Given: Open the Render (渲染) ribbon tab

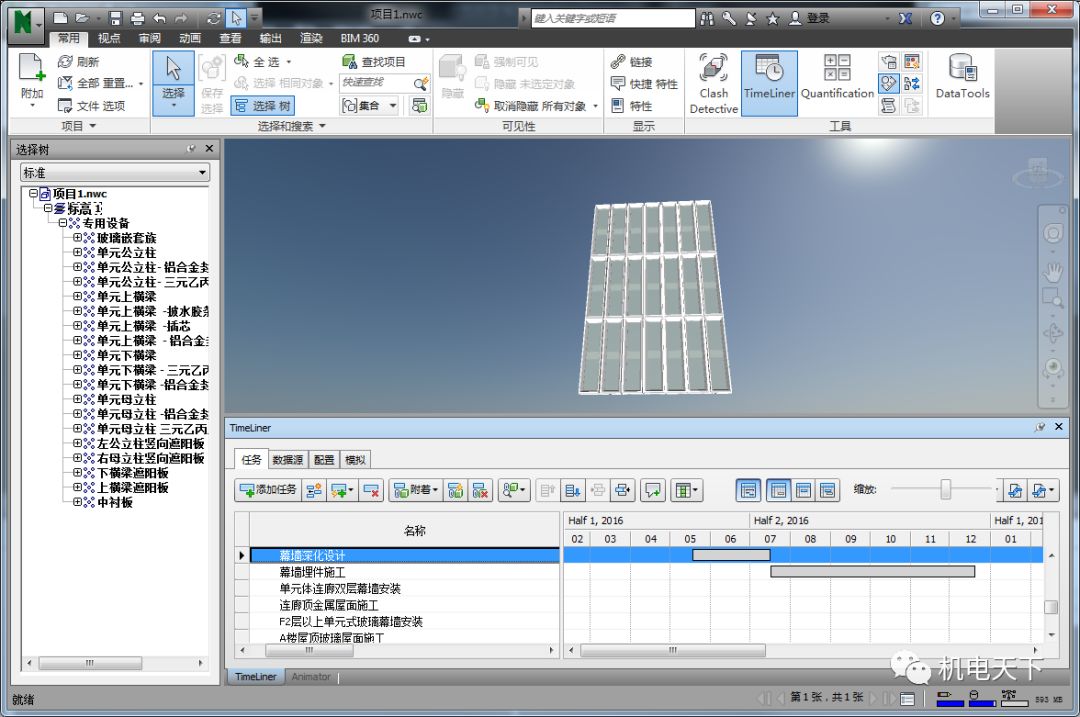Looking at the screenshot, I should click(x=311, y=39).
